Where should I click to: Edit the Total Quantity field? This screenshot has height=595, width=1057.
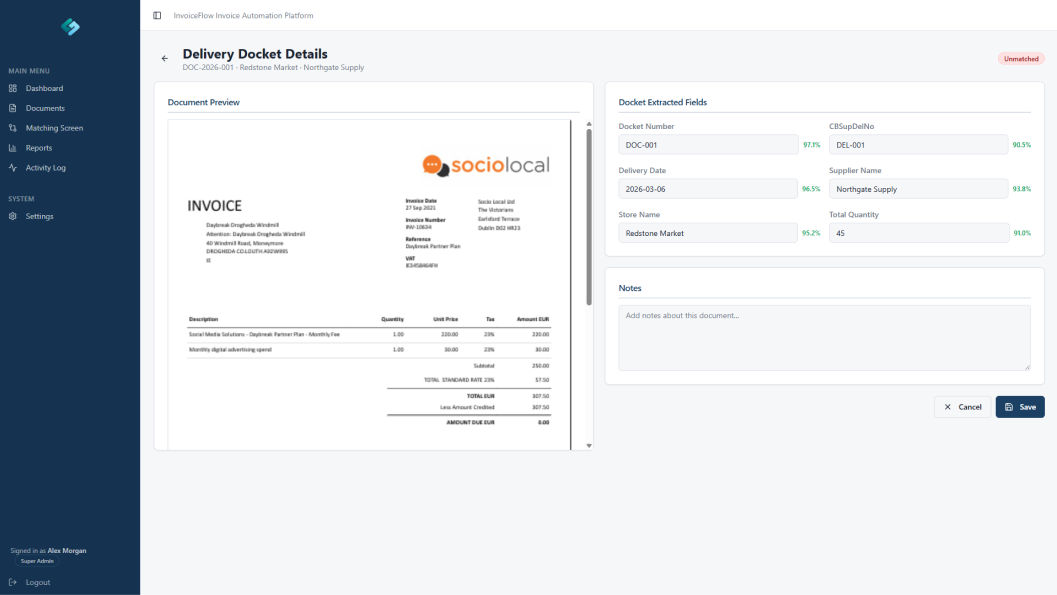click(x=919, y=233)
